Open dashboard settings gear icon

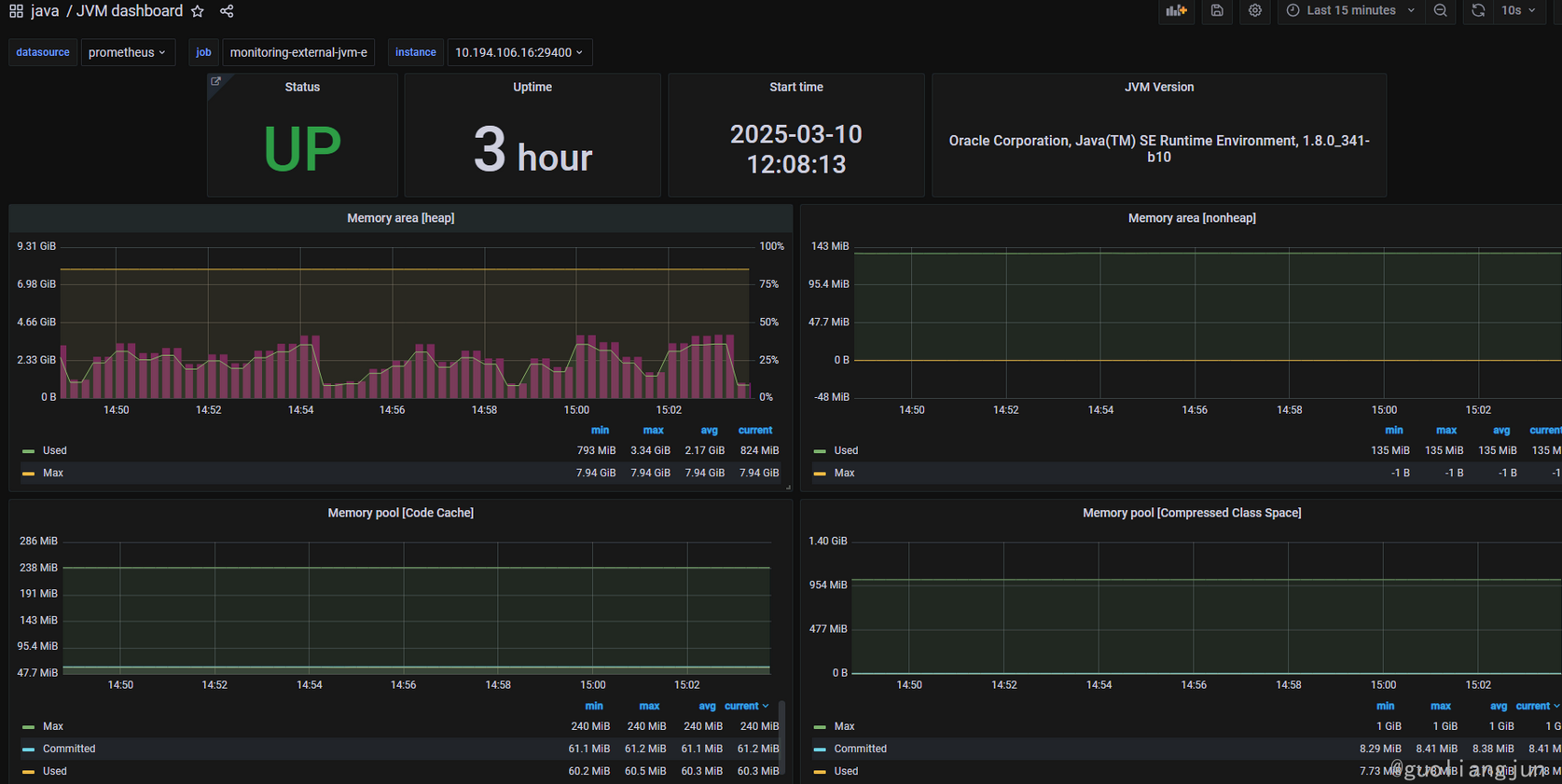pyautogui.click(x=1255, y=11)
